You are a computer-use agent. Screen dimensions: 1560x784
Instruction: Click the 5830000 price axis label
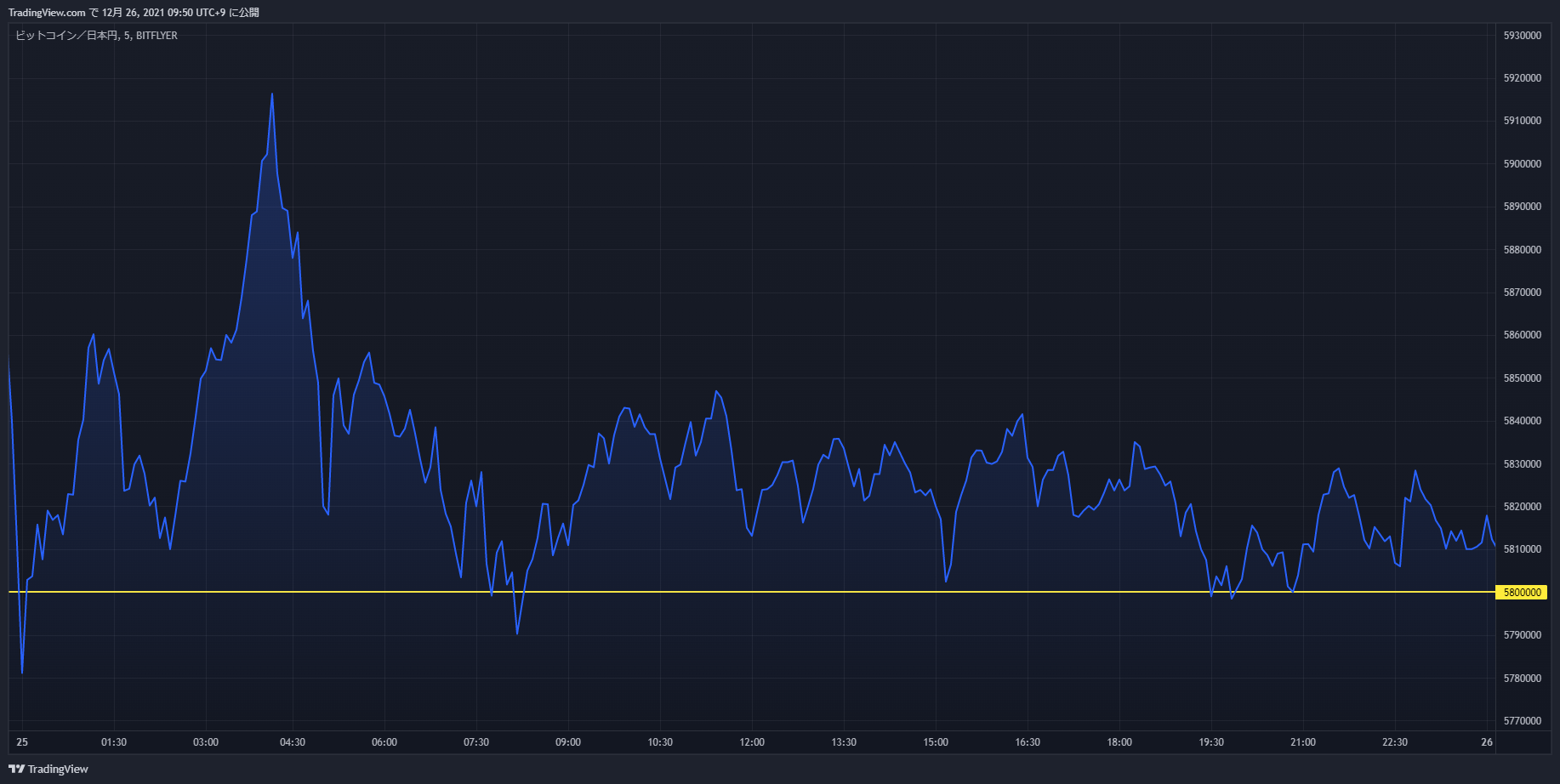pos(1523,464)
